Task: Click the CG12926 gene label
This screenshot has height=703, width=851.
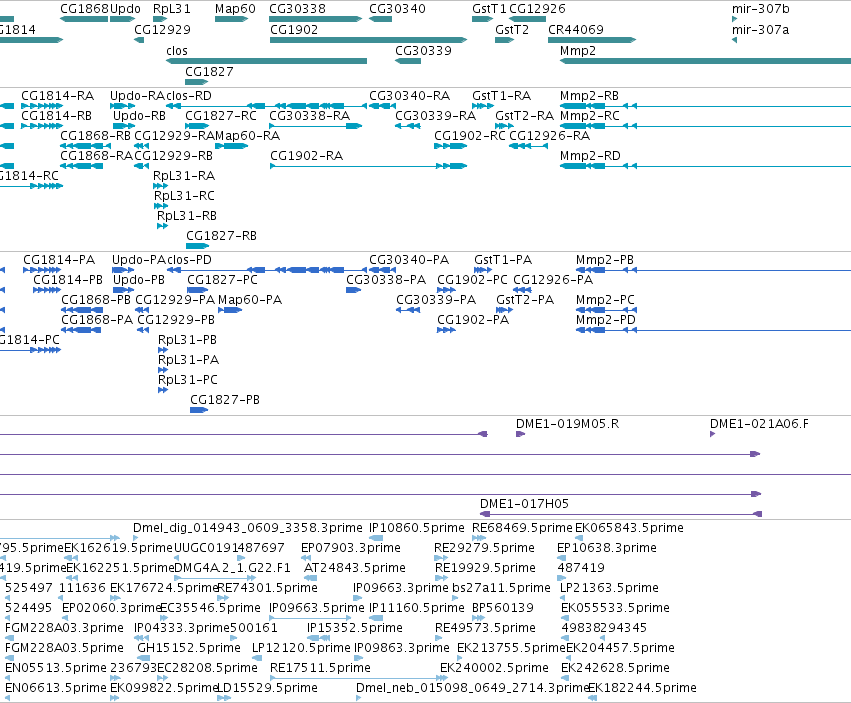Action: pyautogui.click(x=537, y=9)
